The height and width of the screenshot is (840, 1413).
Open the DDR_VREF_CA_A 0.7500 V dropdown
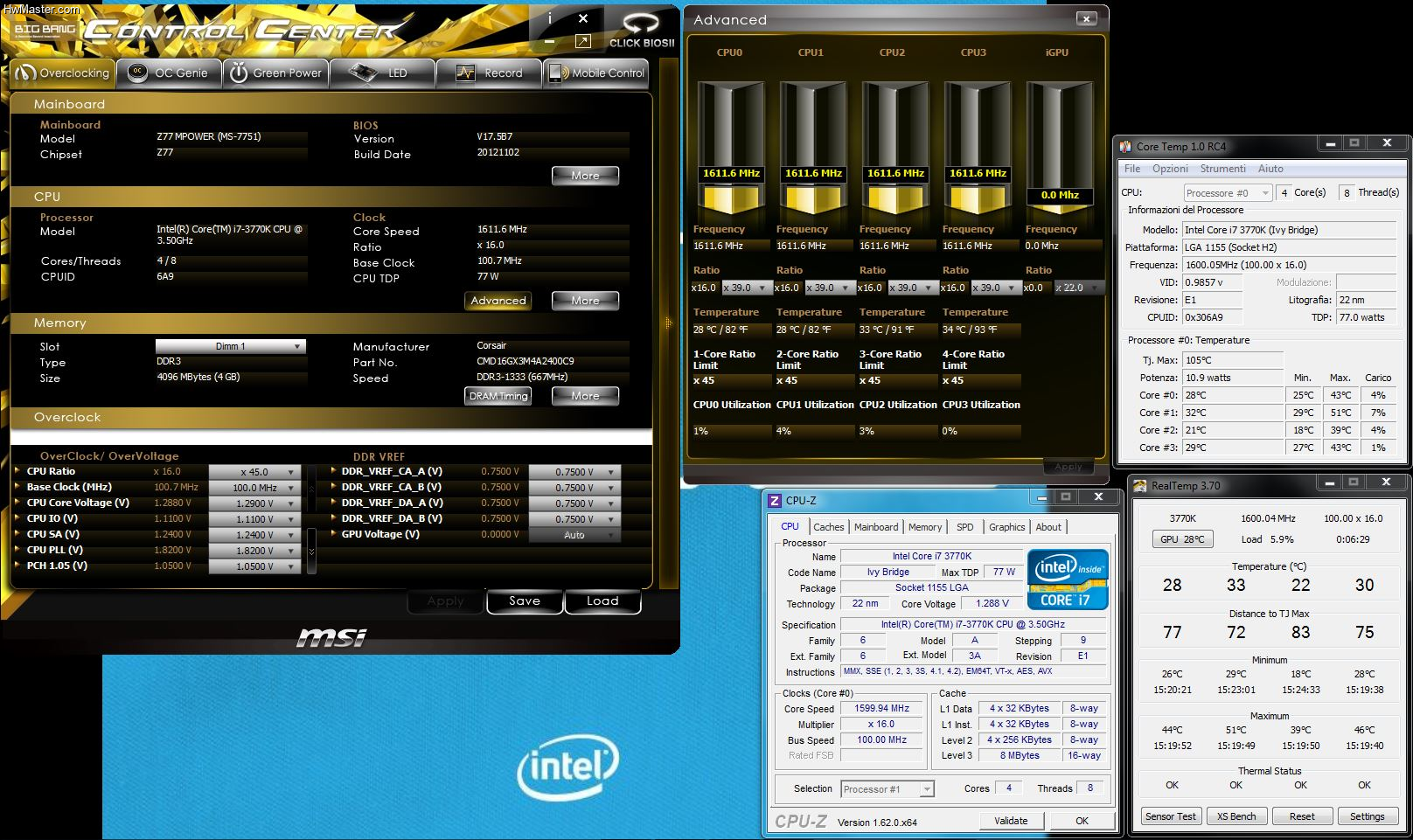pyautogui.click(x=574, y=472)
